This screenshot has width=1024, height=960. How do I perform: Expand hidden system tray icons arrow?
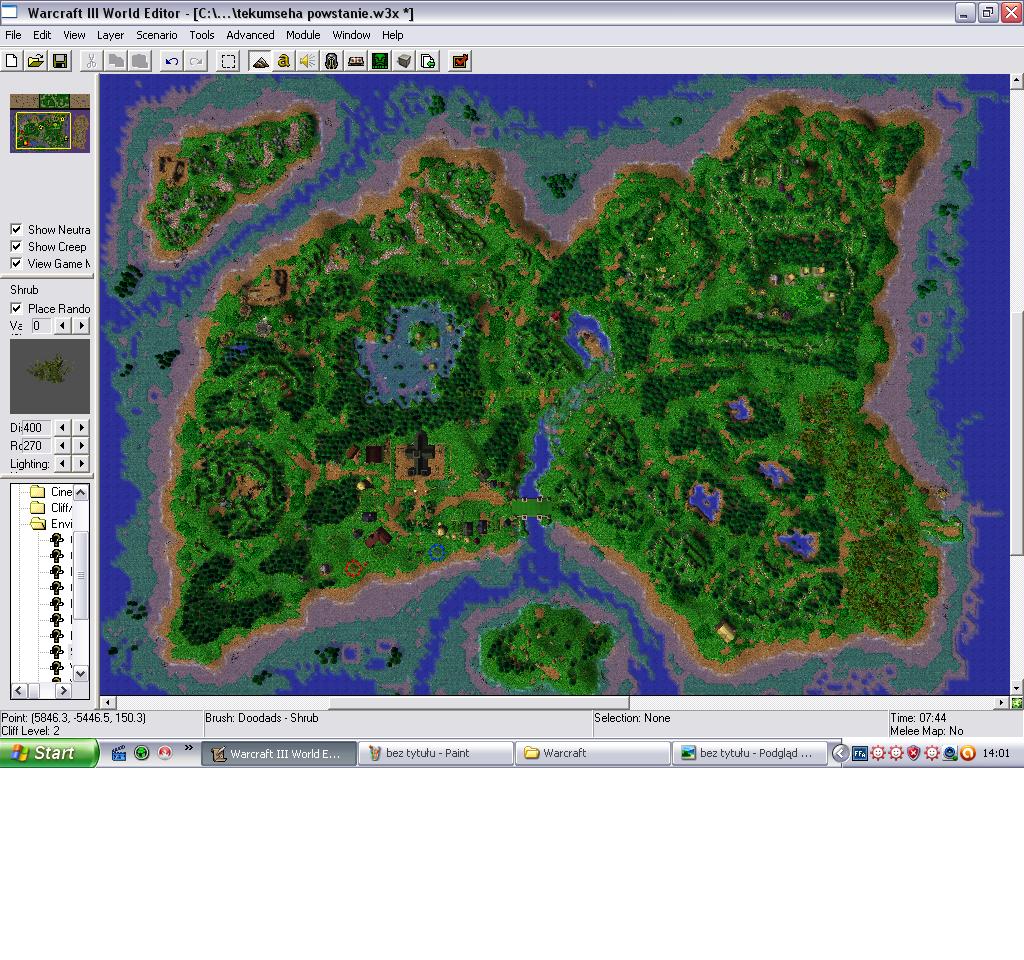[840, 753]
